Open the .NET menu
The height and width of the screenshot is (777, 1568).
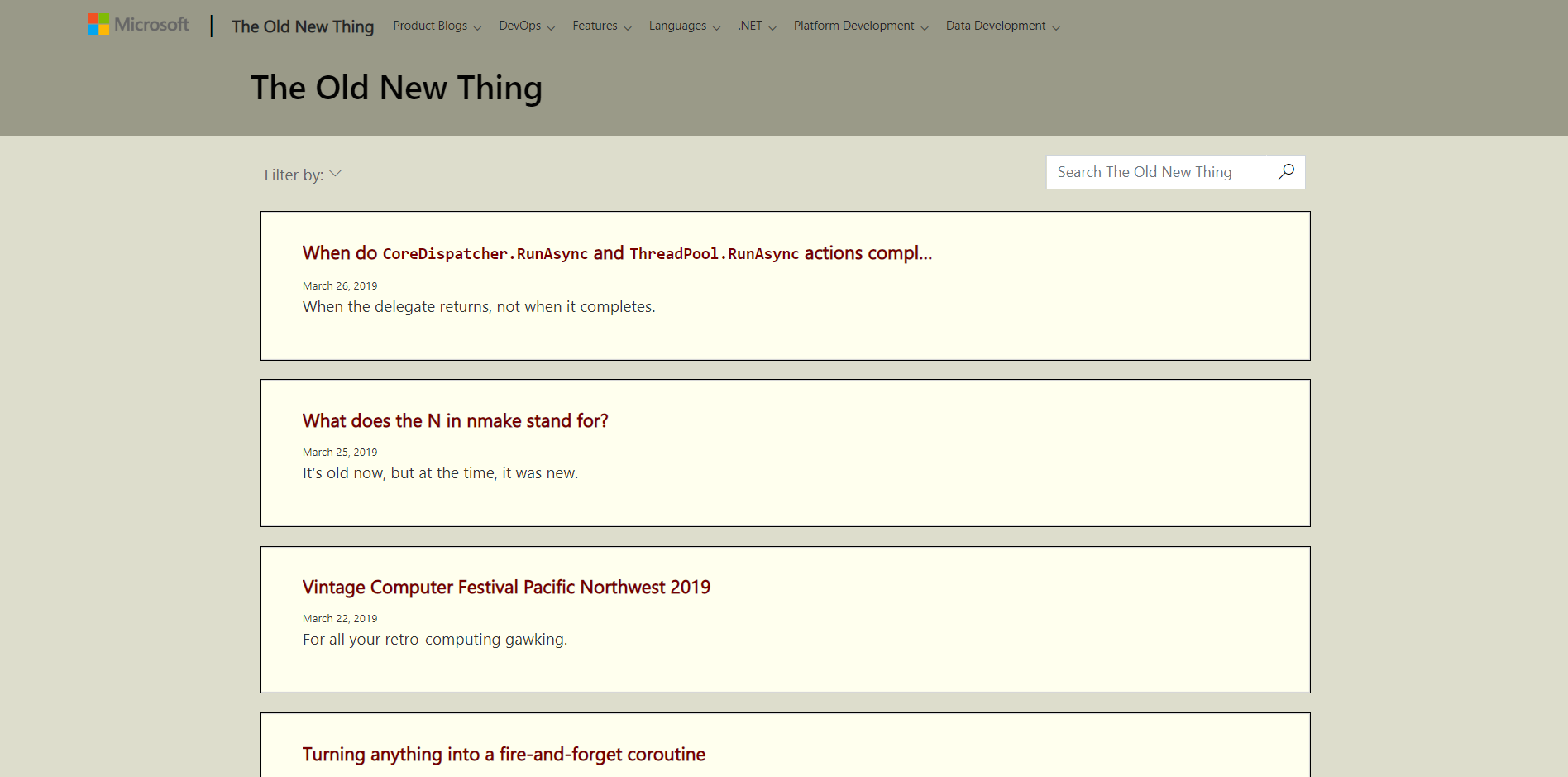(758, 26)
